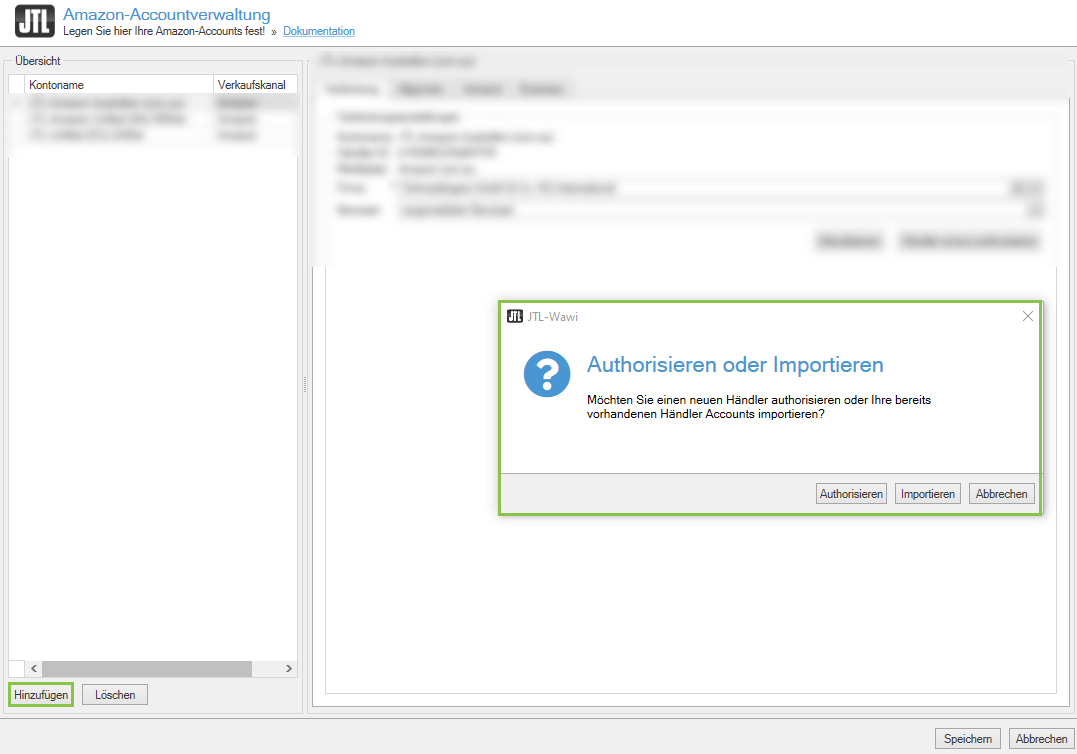
Task: Cancel the dialog with Abbrechen
Action: (x=1001, y=493)
